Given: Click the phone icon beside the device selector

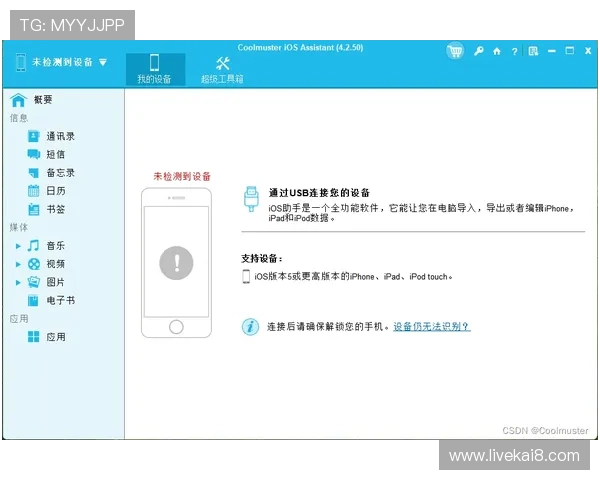Looking at the screenshot, I should pyautogui.click(x=21, y=62).
